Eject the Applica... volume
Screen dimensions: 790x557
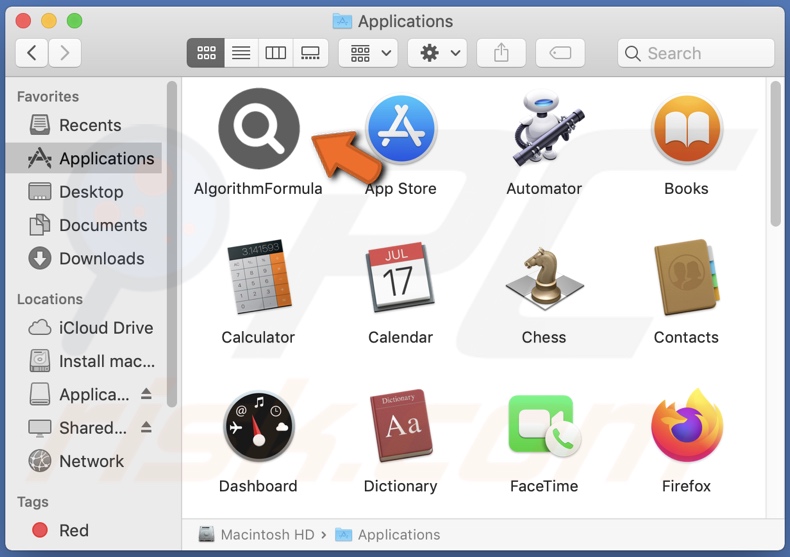146,394
